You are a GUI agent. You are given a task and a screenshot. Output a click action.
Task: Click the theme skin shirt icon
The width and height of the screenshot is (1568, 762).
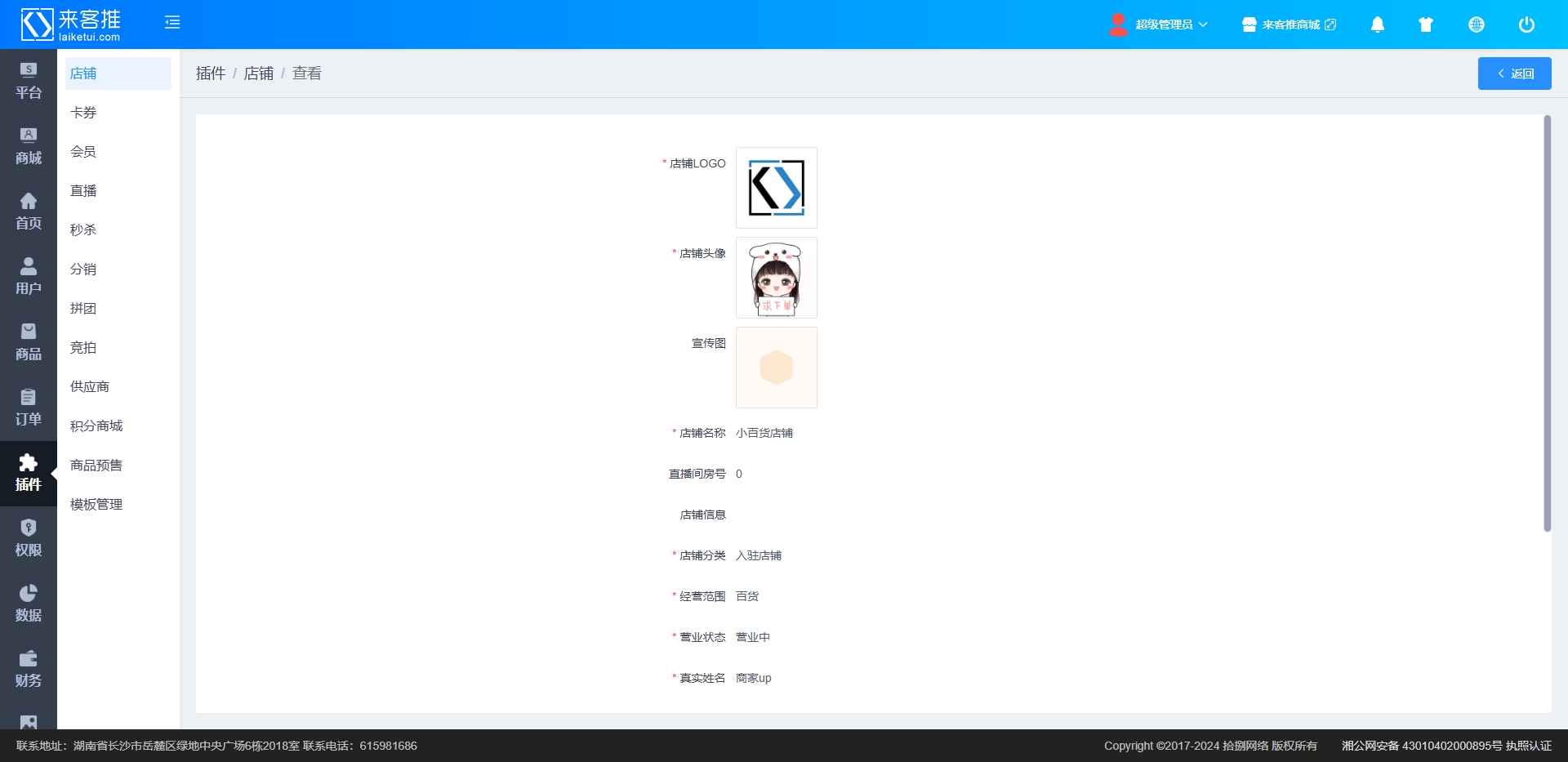1426,25
